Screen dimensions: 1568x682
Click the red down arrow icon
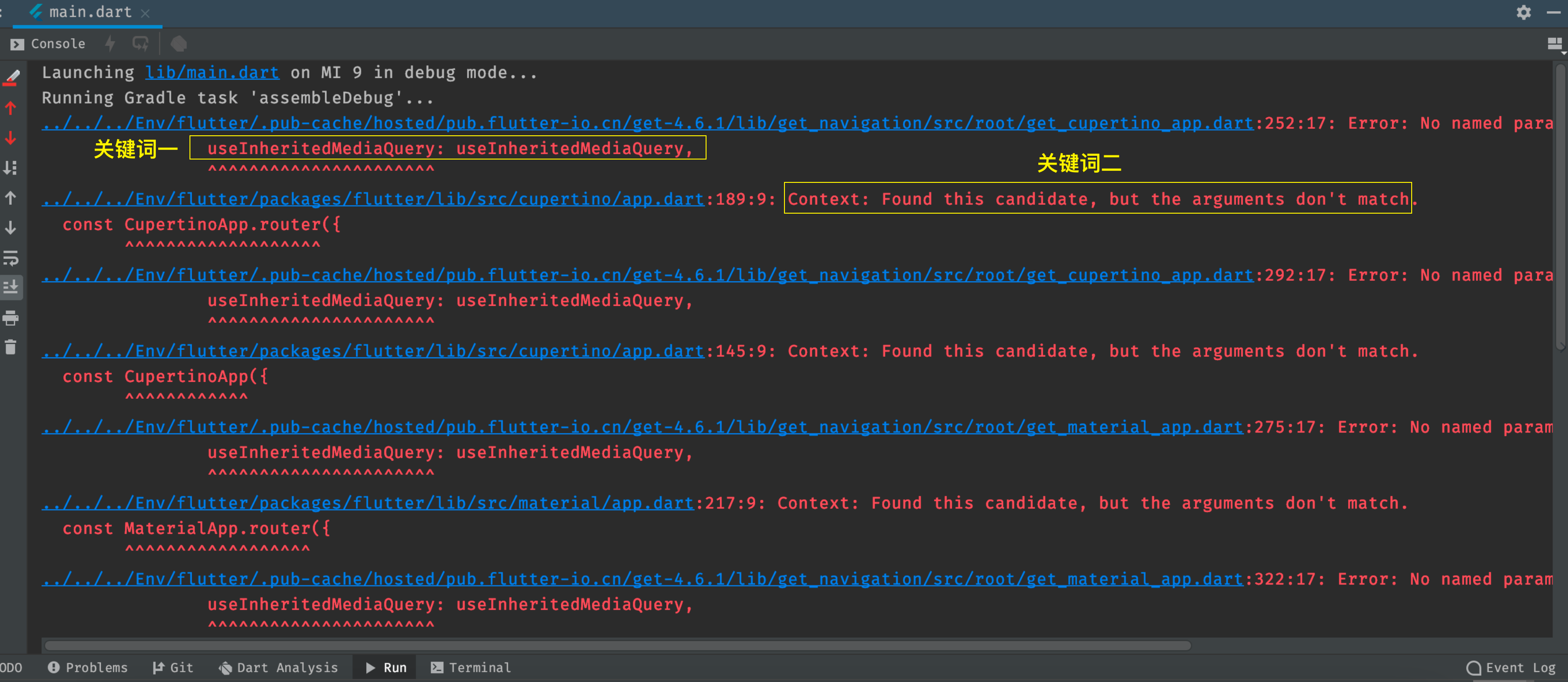[x=11, y=138]
